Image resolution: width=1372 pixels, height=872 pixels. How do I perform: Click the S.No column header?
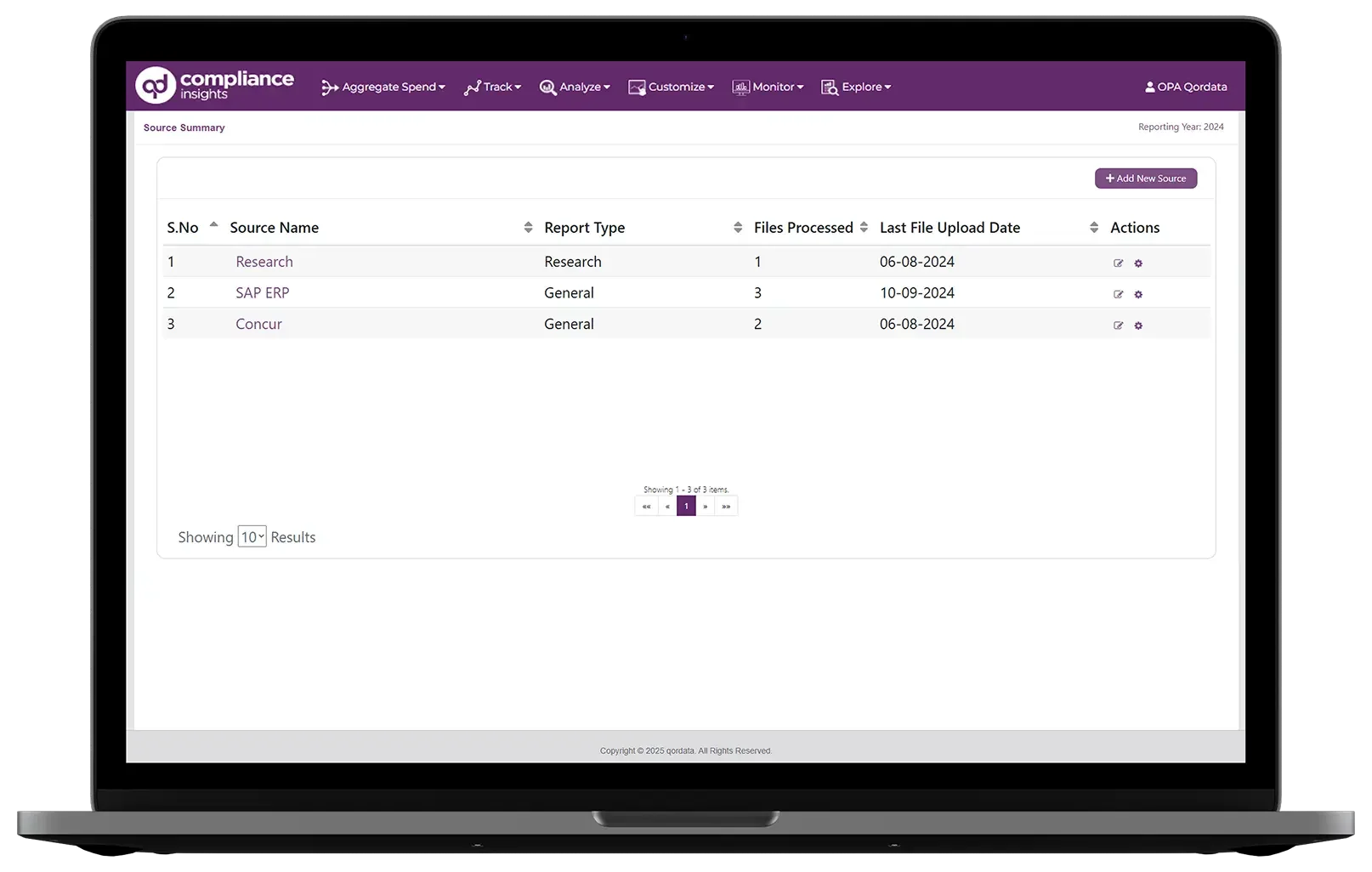tap(183, 228)
